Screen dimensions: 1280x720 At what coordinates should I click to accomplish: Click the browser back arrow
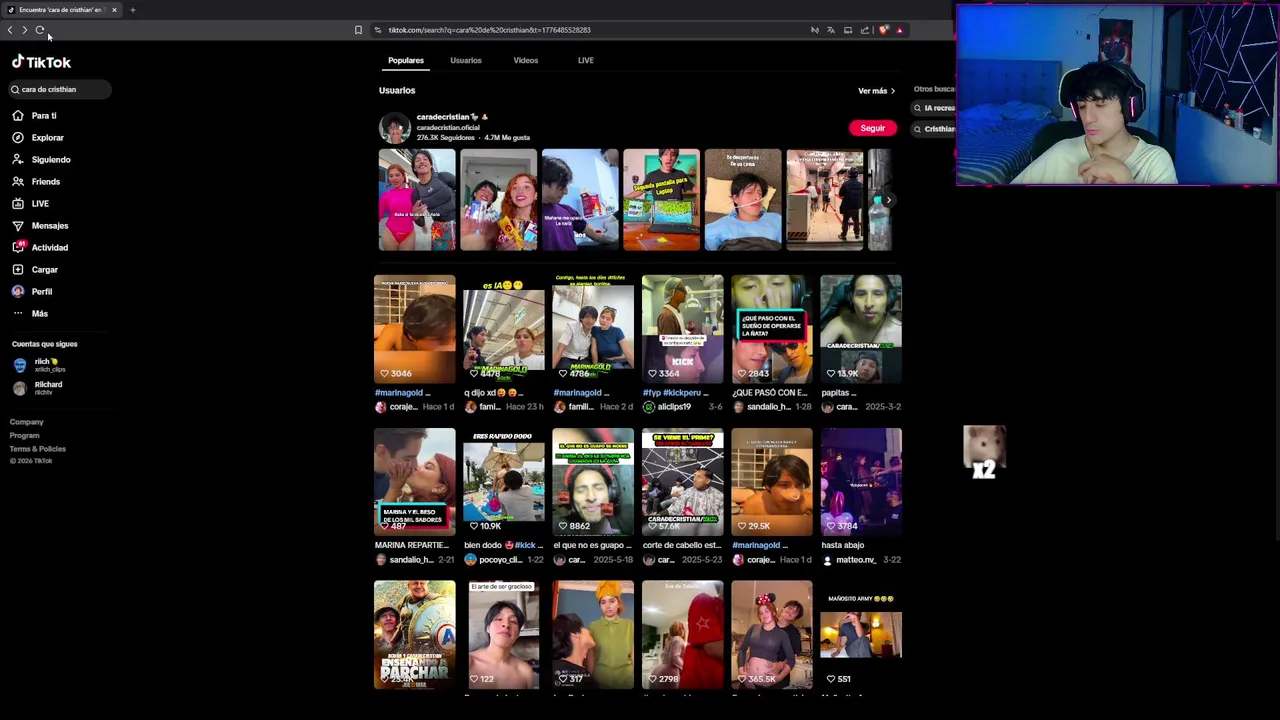pos(10,30)
